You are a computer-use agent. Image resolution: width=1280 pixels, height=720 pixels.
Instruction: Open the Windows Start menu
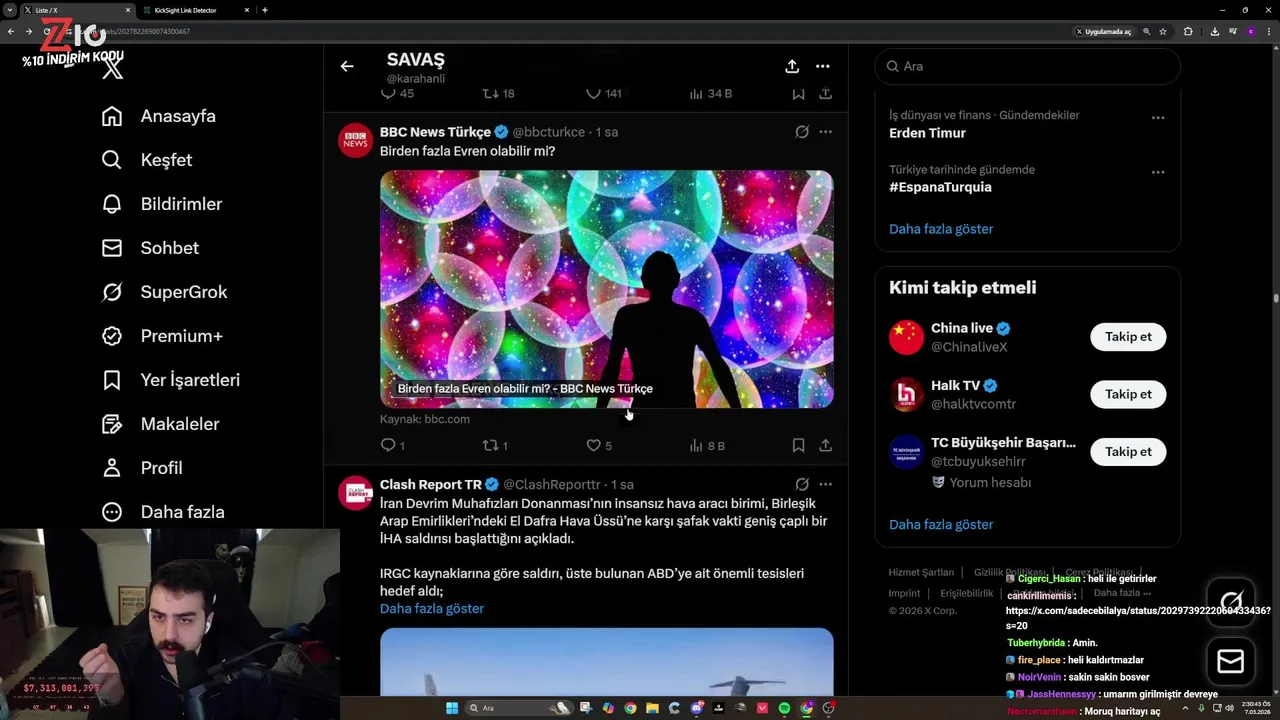point(452,708)
